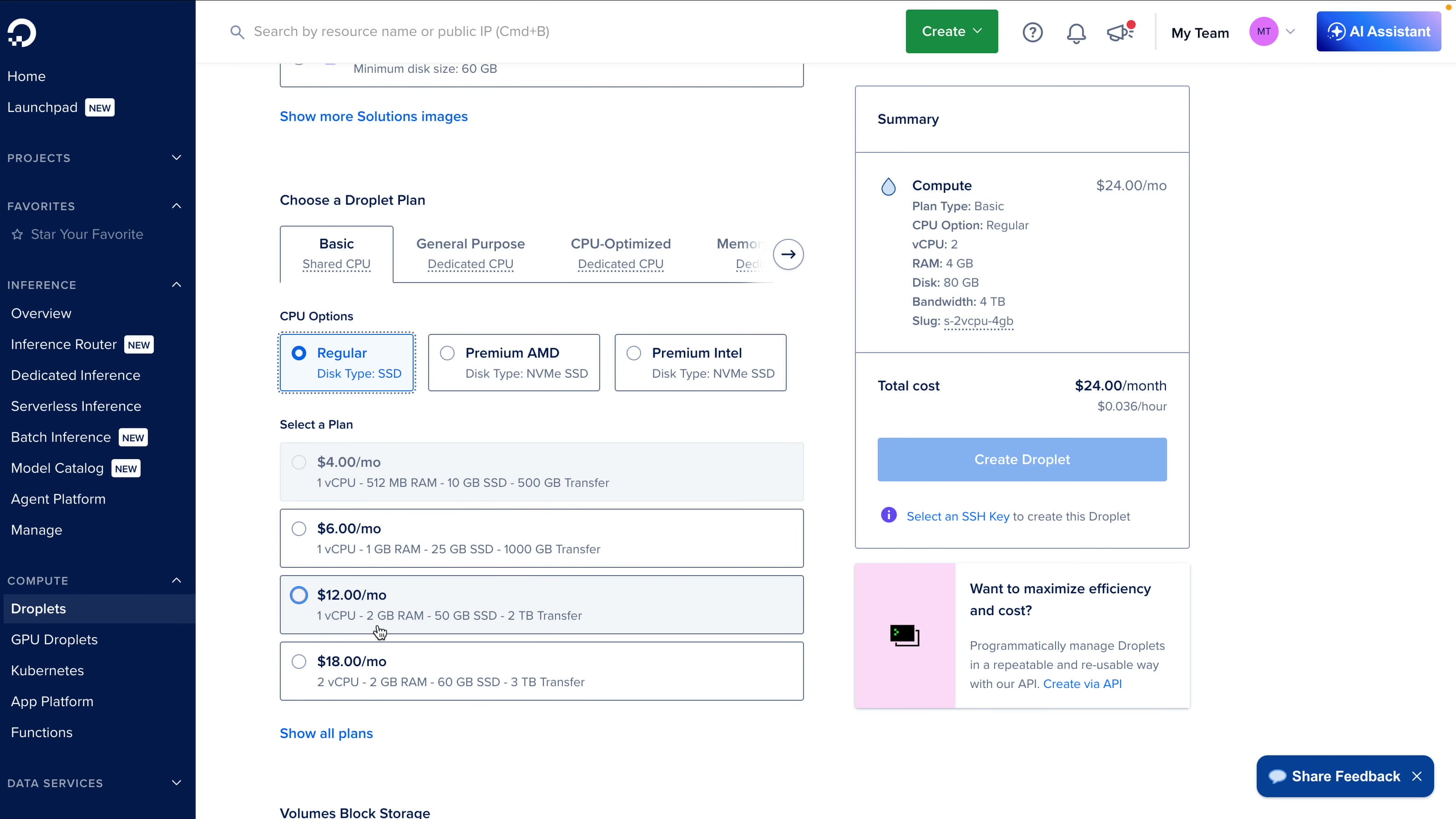Open Kubernetes
The height and width of the screenshot is (819, 1456).
(47, 670)
